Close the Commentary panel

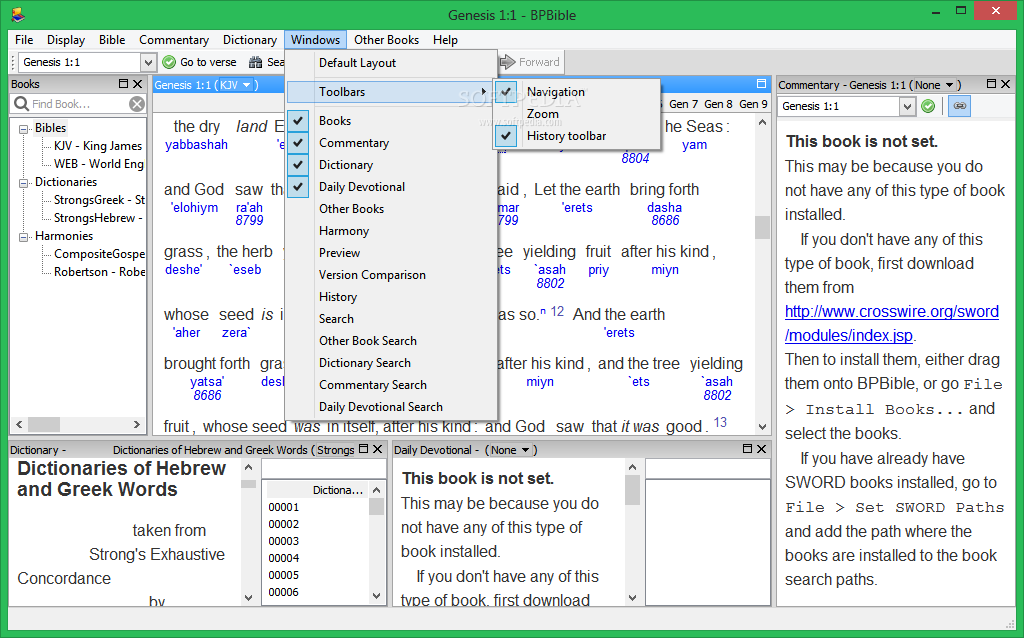pyautogui.click(x=1006, y=84)
